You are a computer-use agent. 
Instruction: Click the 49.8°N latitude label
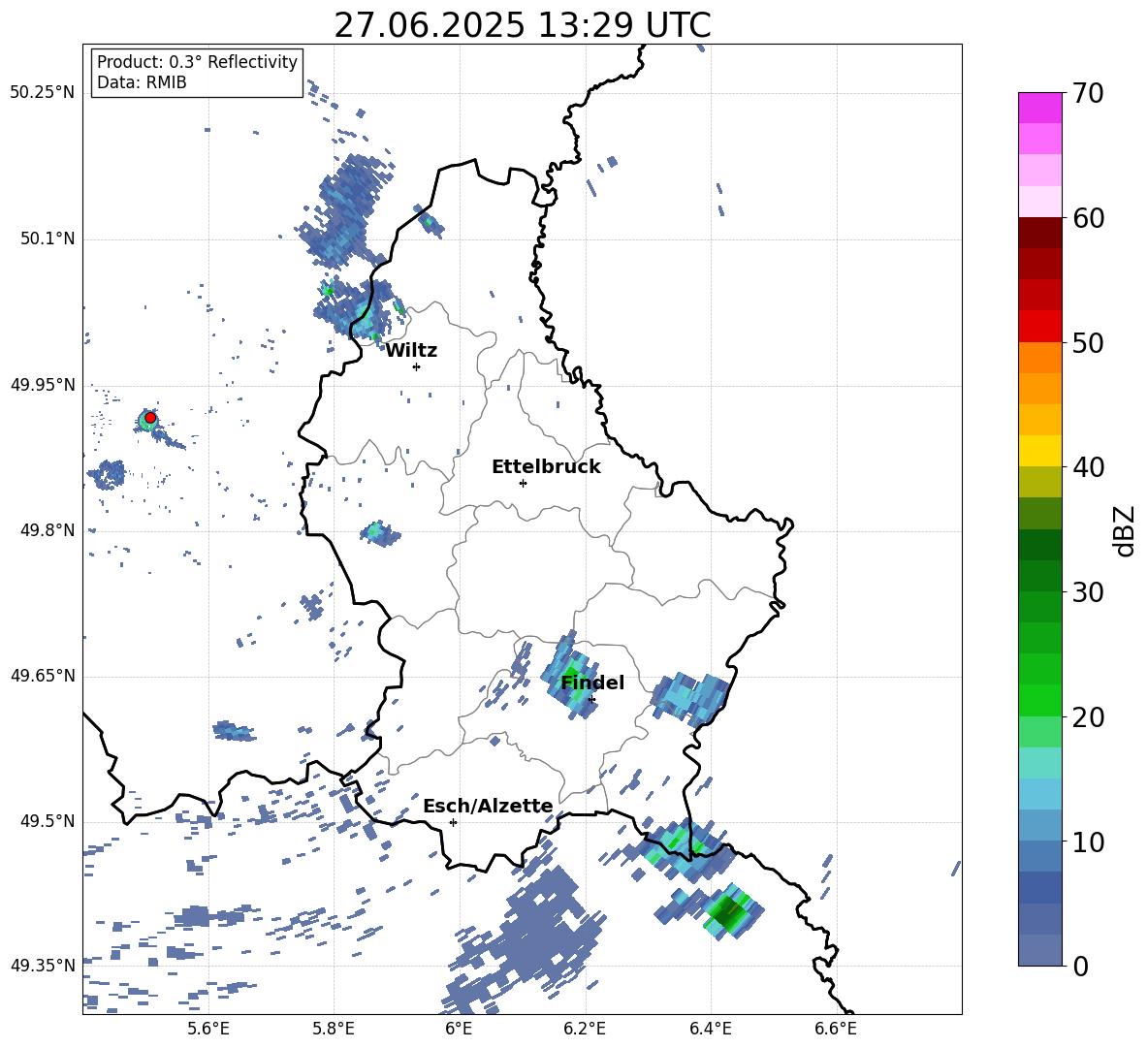pyautogui.click(x=47, y=530)
